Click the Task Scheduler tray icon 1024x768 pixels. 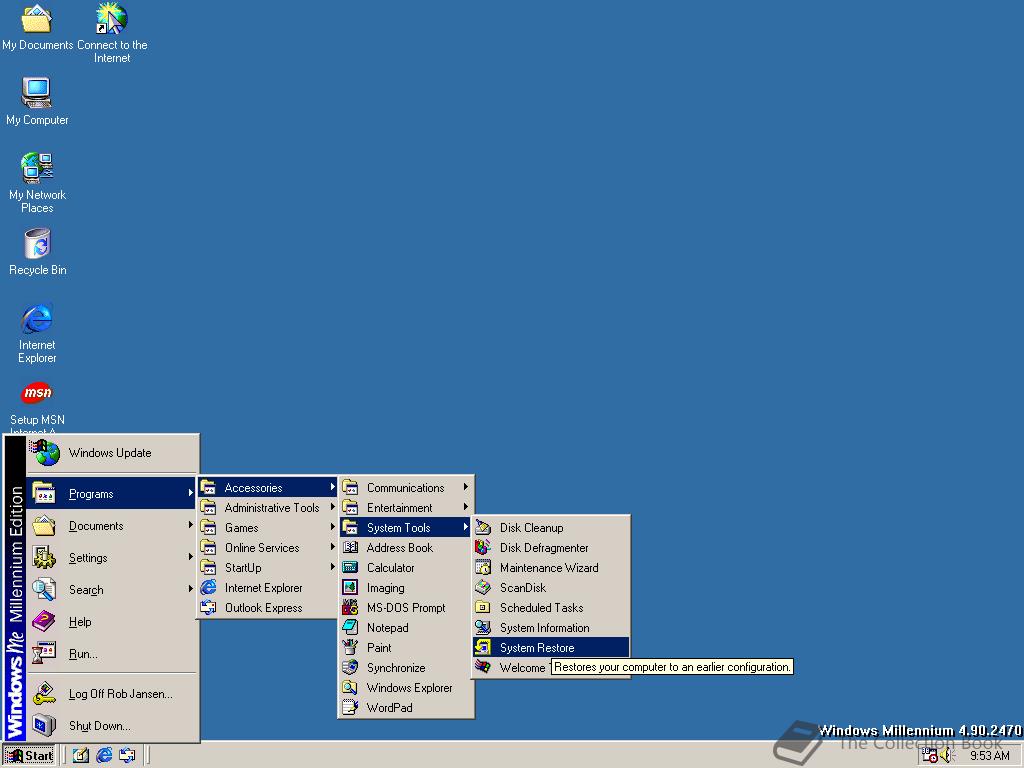(929, 756)
